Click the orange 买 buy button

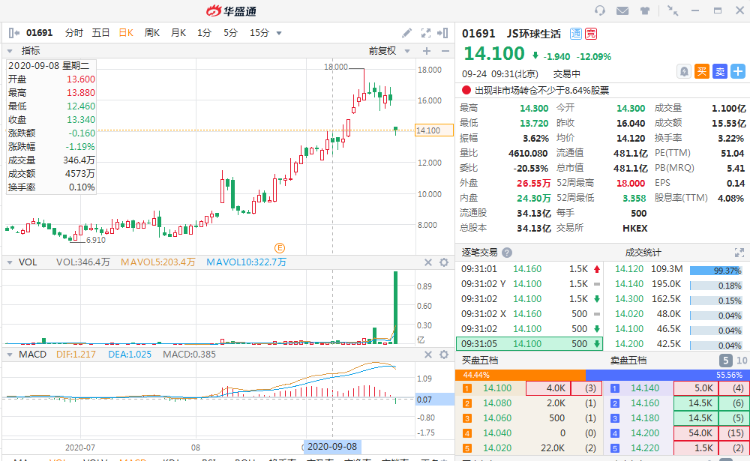tap(702, 72)
